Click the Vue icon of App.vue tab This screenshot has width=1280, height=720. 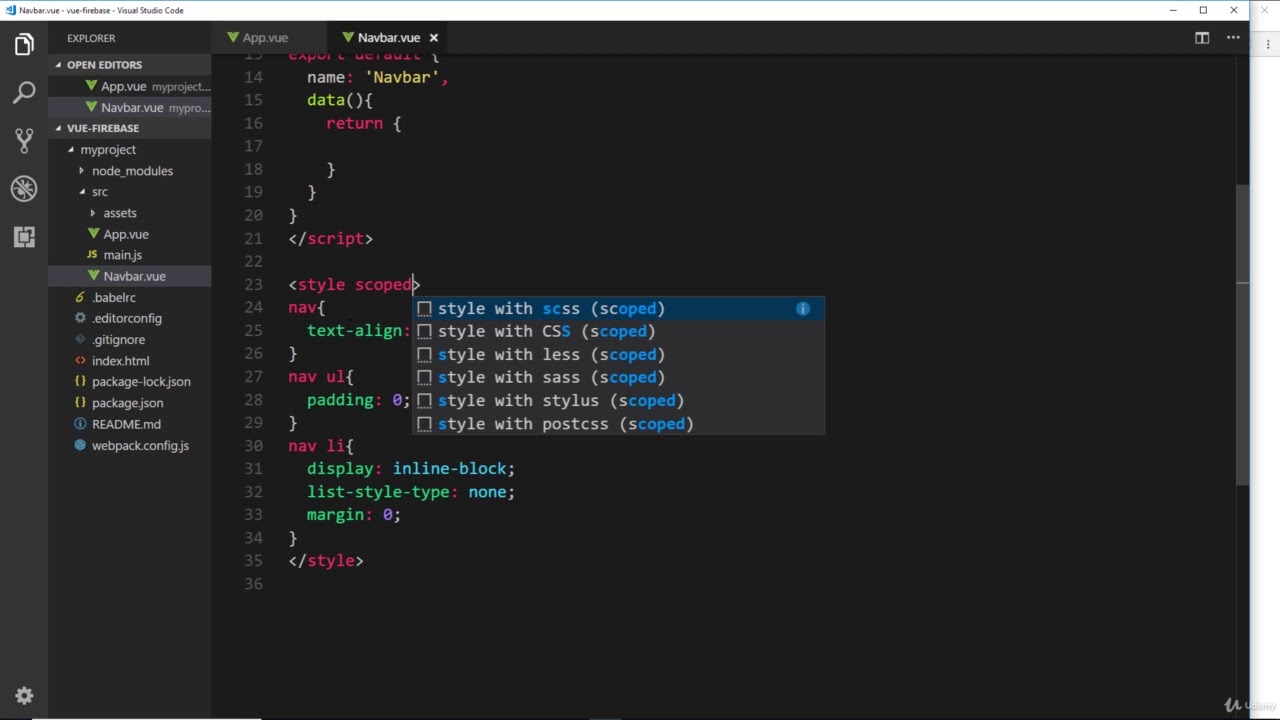click(x=233, y=38)
